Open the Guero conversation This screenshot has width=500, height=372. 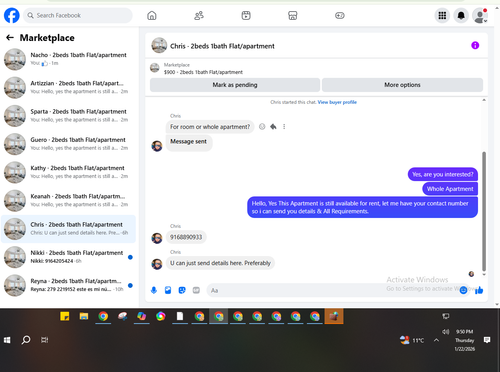coord(68,144)
